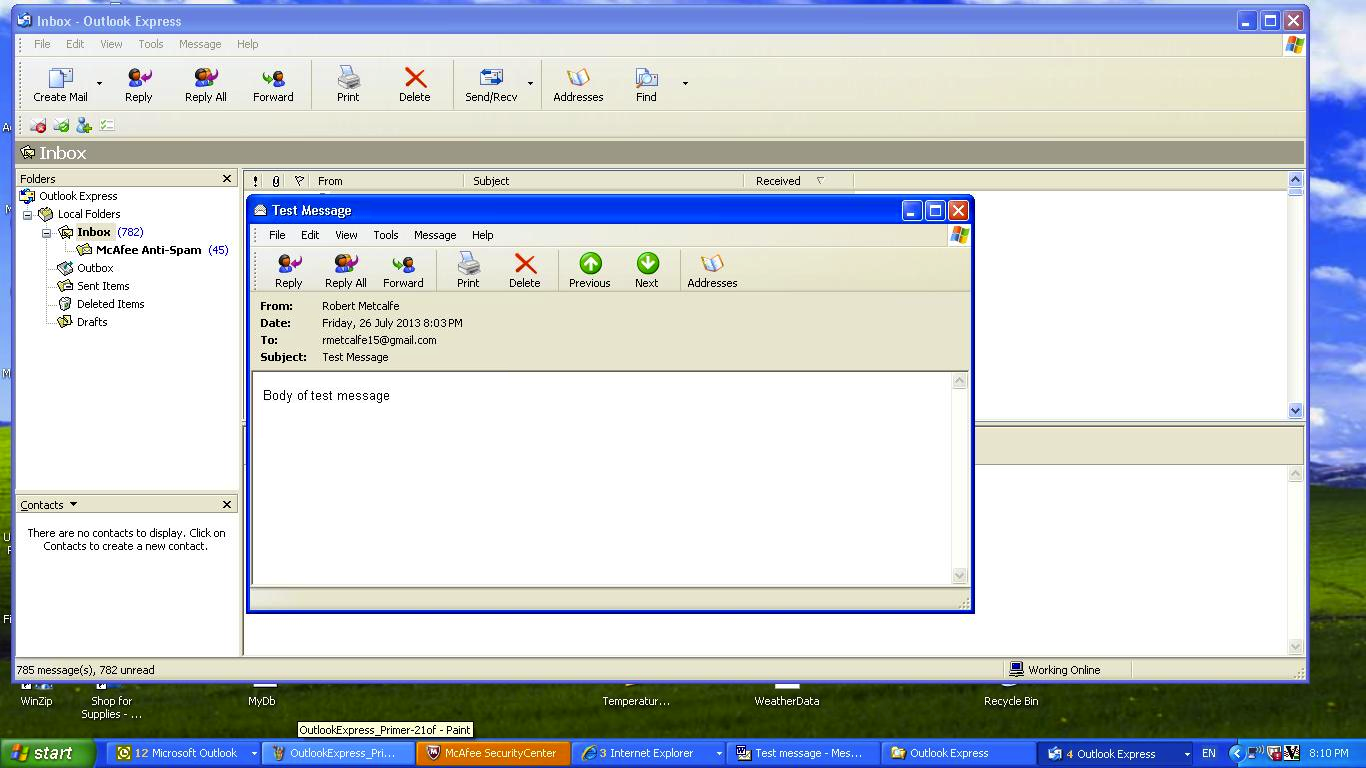Click Reply icon in Test Message window
1366x768 pixels.
point(289,270)
